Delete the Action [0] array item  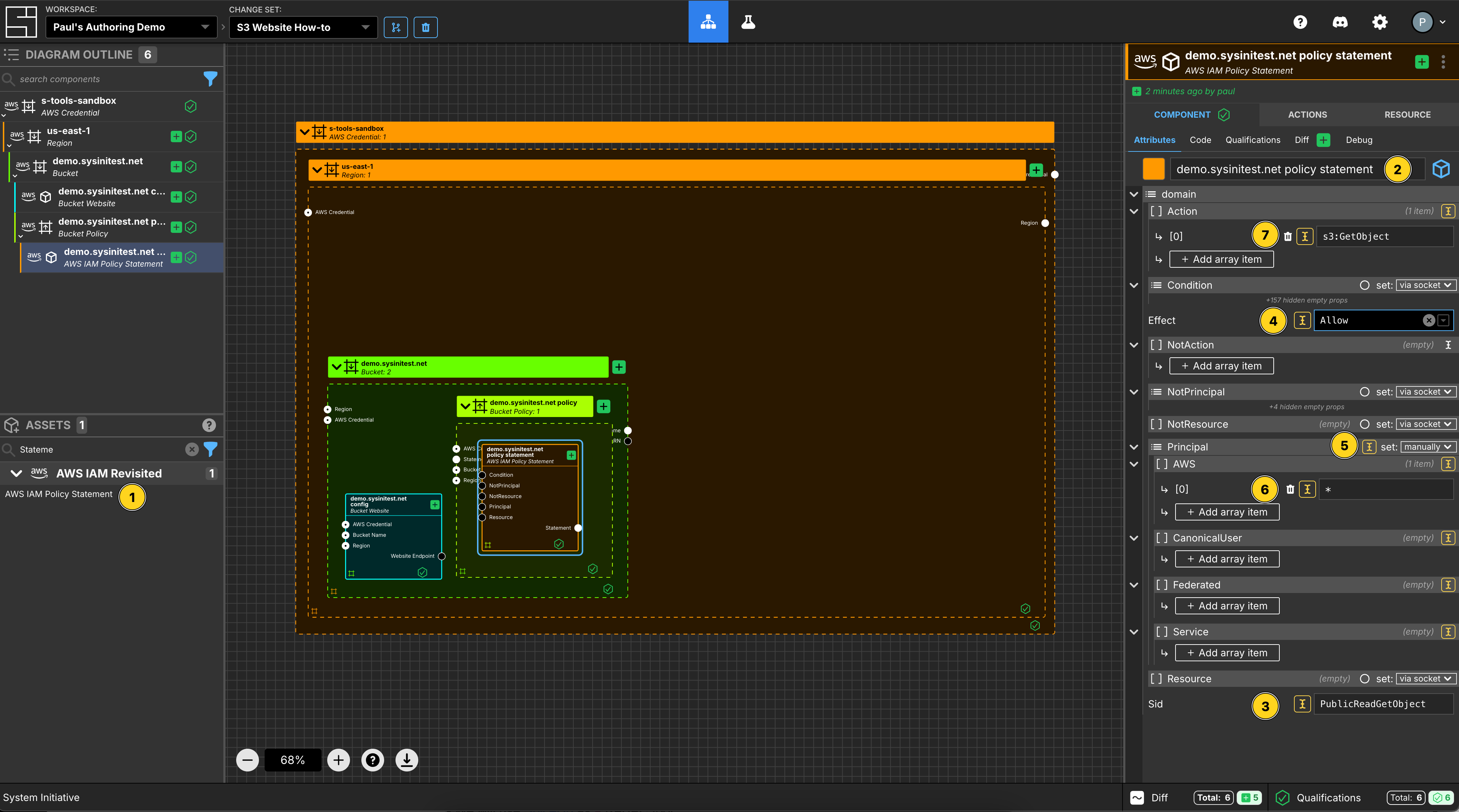pyautogui.click(x=1288, y=236)
